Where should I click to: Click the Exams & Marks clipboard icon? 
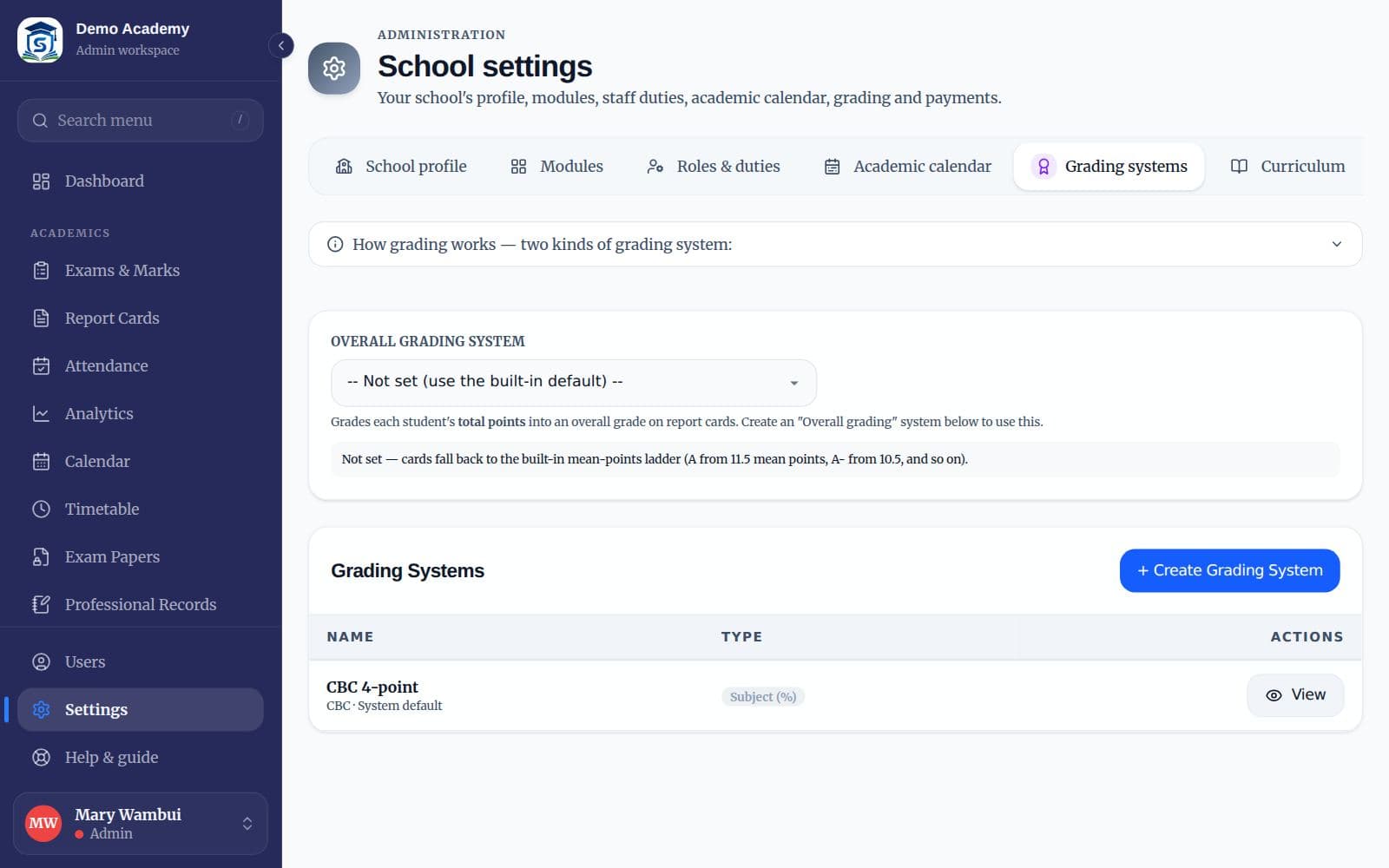pos(41,271)
